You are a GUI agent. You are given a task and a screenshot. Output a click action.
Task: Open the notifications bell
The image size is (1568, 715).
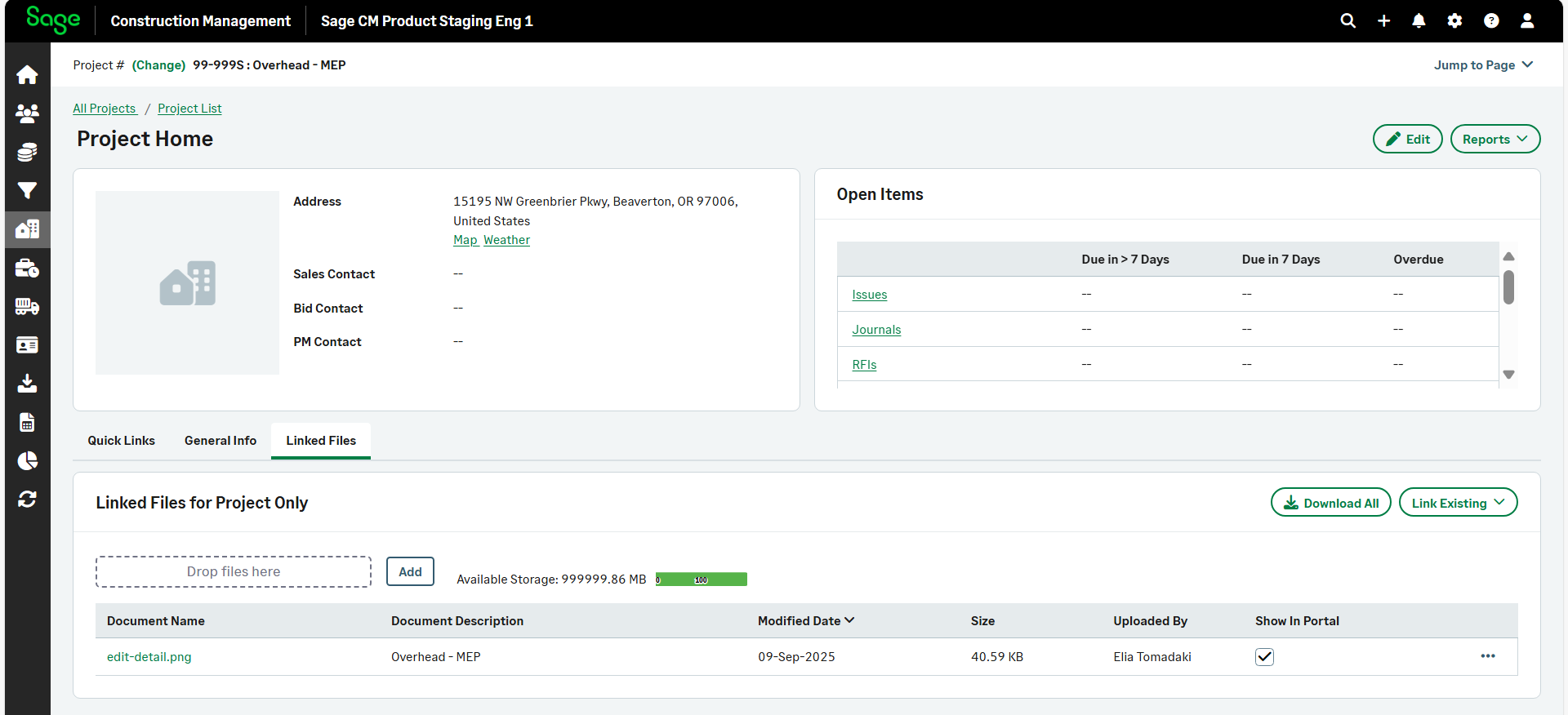tap(1419, 21)
